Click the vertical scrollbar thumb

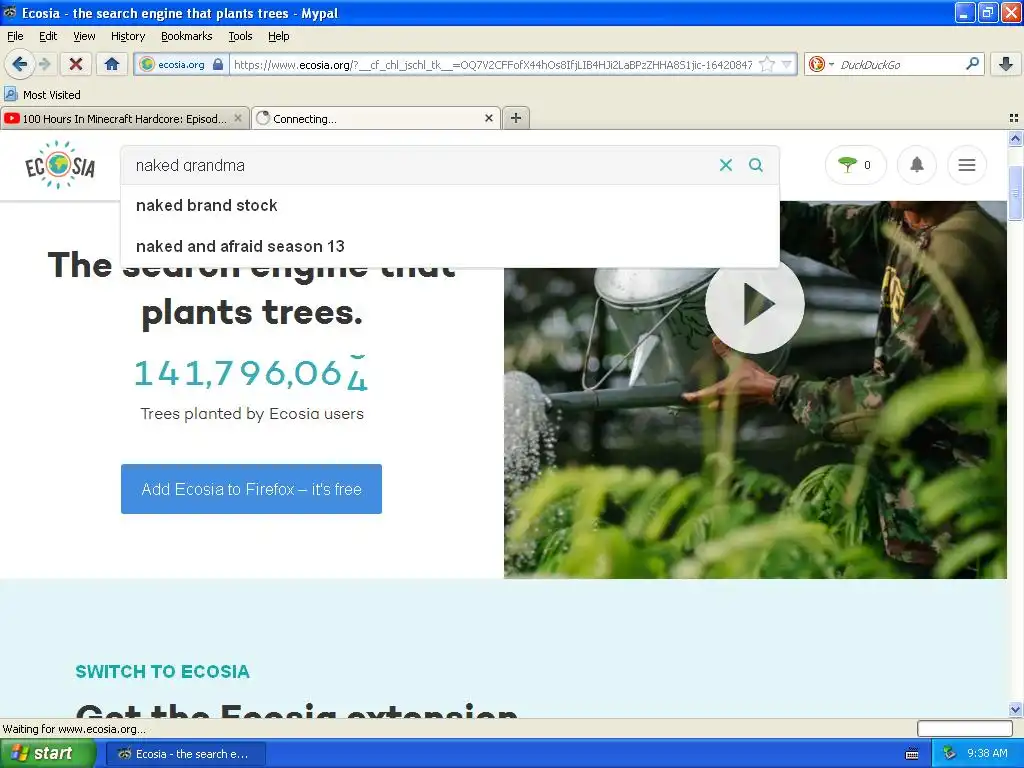[x=1015, y=194]
